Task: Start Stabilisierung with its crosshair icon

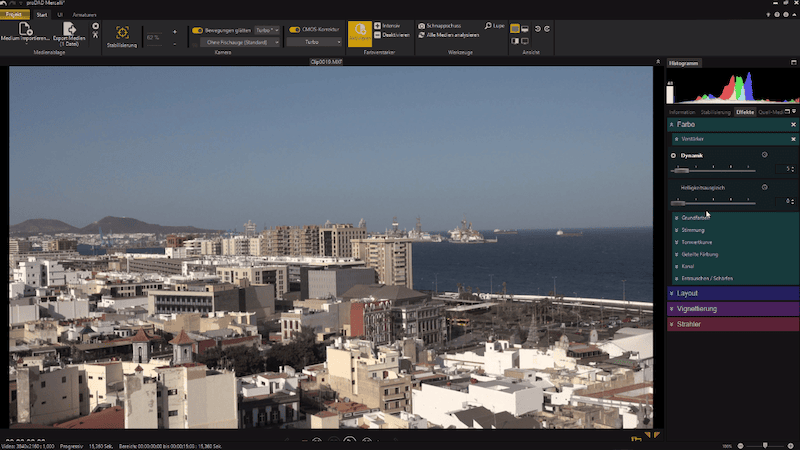Action: click(x=122, y=33)
